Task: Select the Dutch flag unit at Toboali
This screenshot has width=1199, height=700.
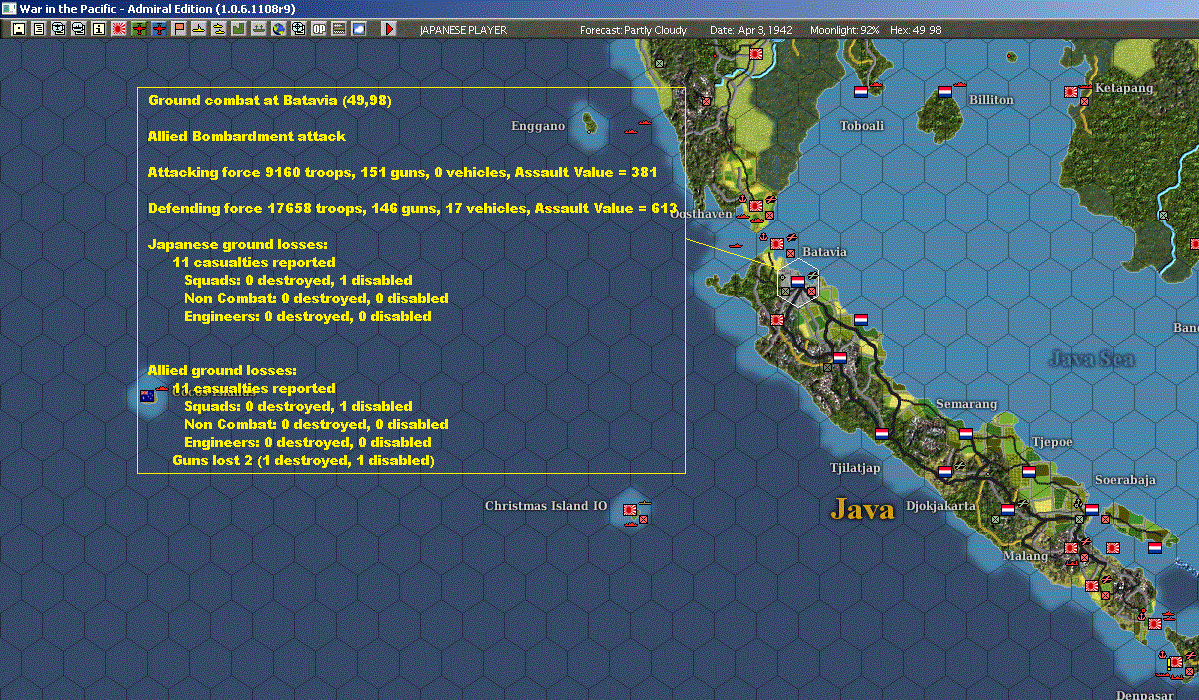Action: coord(860,92)
